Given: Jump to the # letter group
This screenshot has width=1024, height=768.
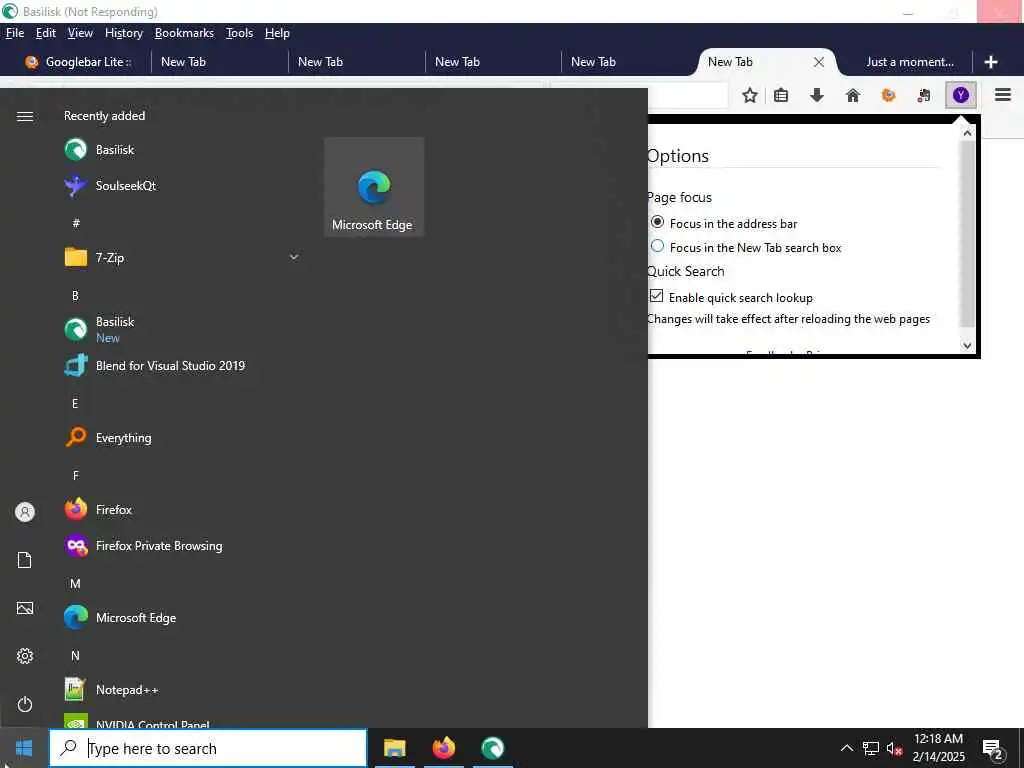Looking at the screenshot, I should tap(76, 223).
